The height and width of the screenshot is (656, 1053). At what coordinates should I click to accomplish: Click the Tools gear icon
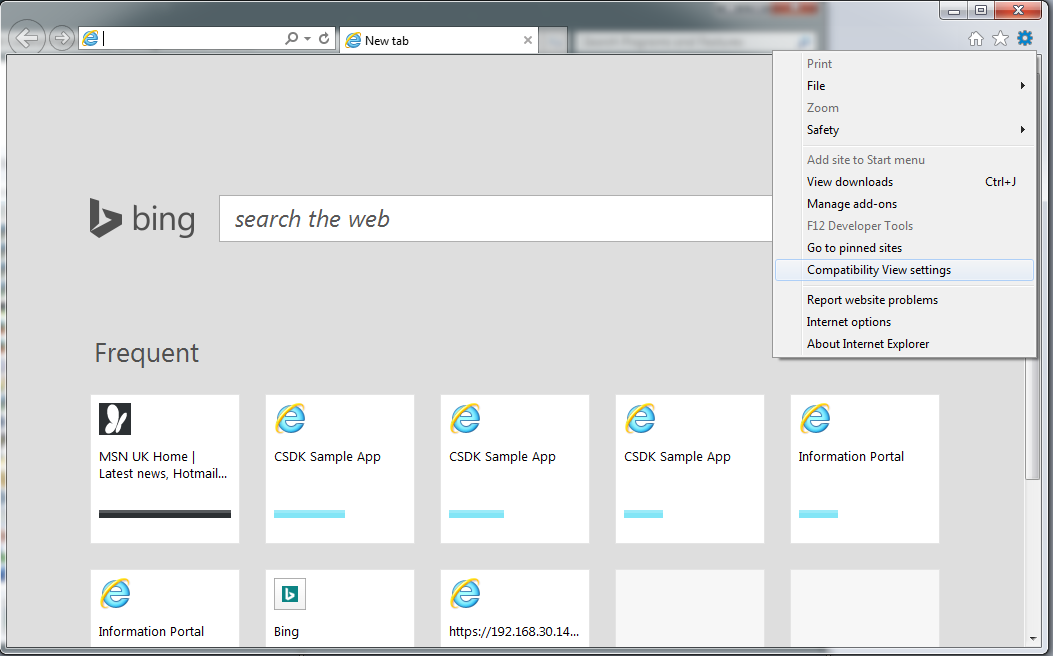pyautogui.click(x=1025, y=38)
